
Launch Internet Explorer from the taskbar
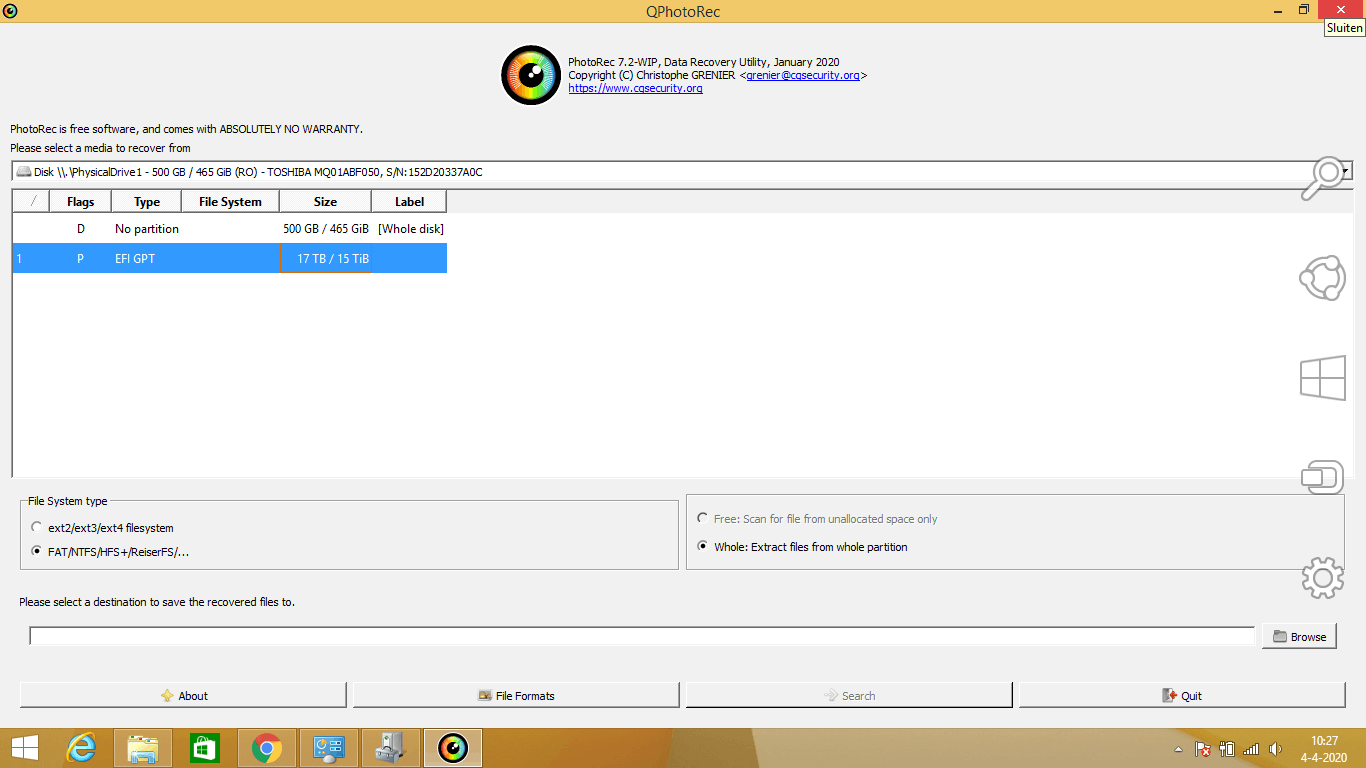point(81,748)
